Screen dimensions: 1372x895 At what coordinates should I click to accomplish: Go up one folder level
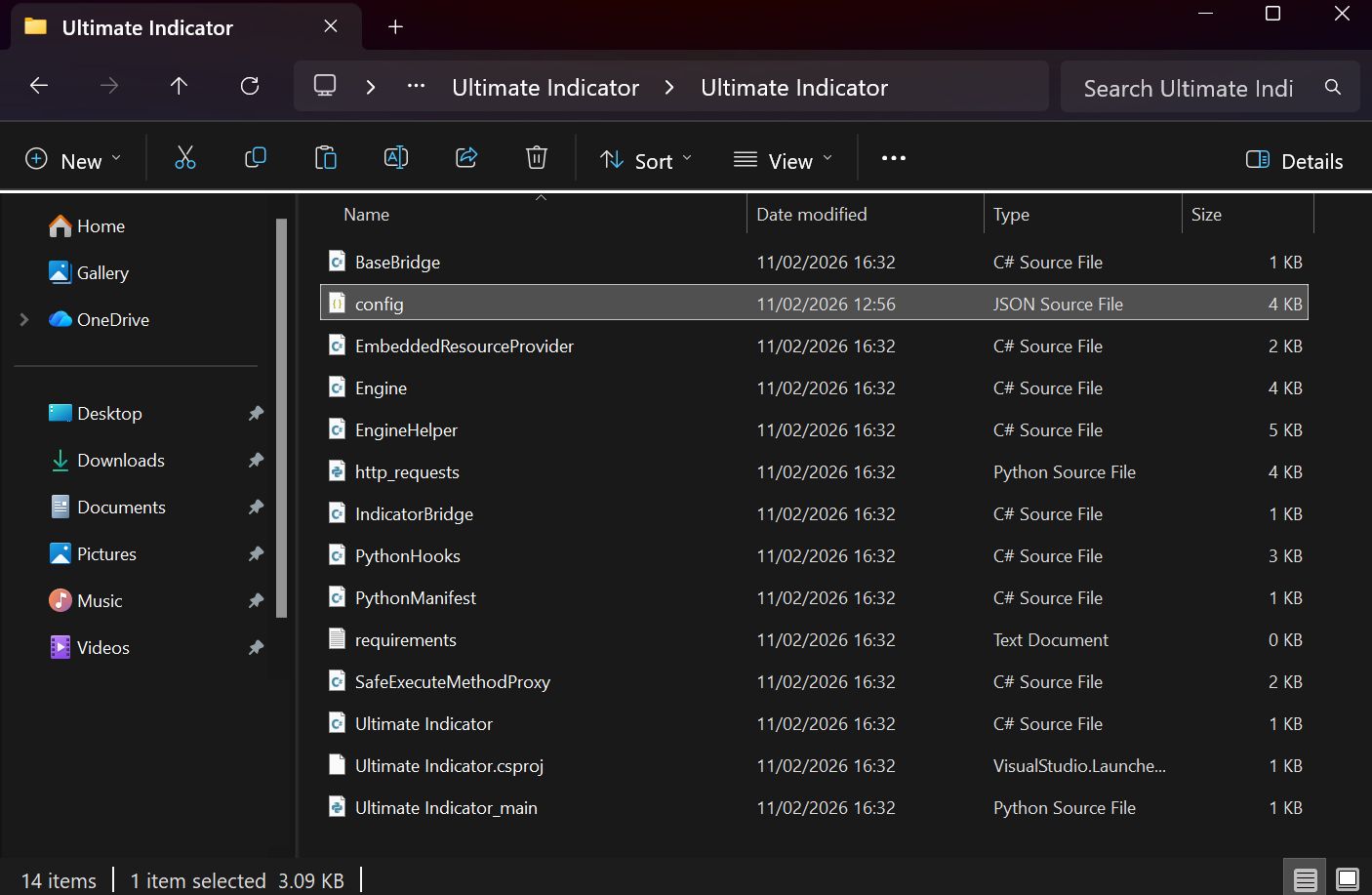[x=179, y=87]
